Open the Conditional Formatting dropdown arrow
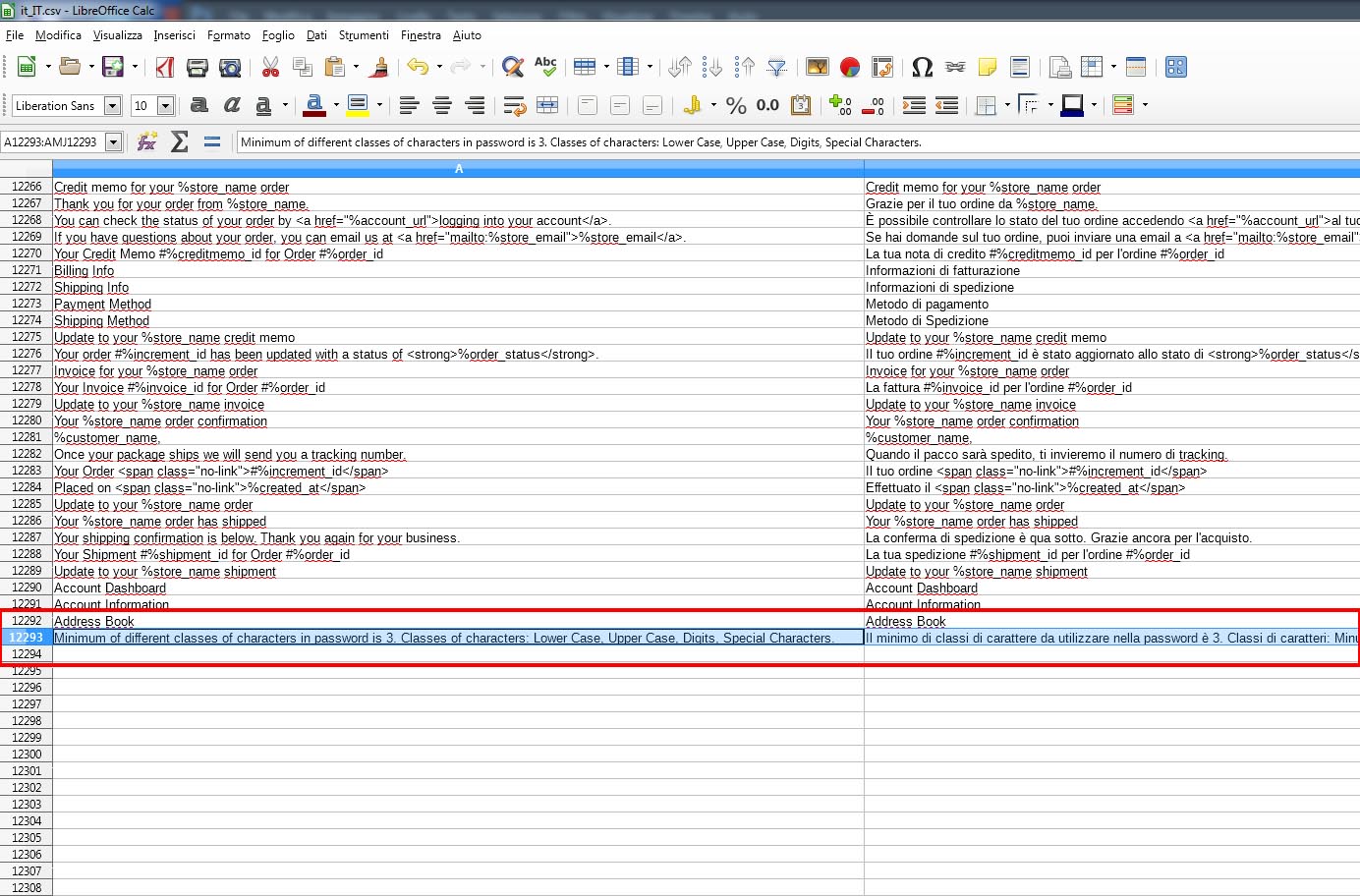 click(x=1145, y=105)
